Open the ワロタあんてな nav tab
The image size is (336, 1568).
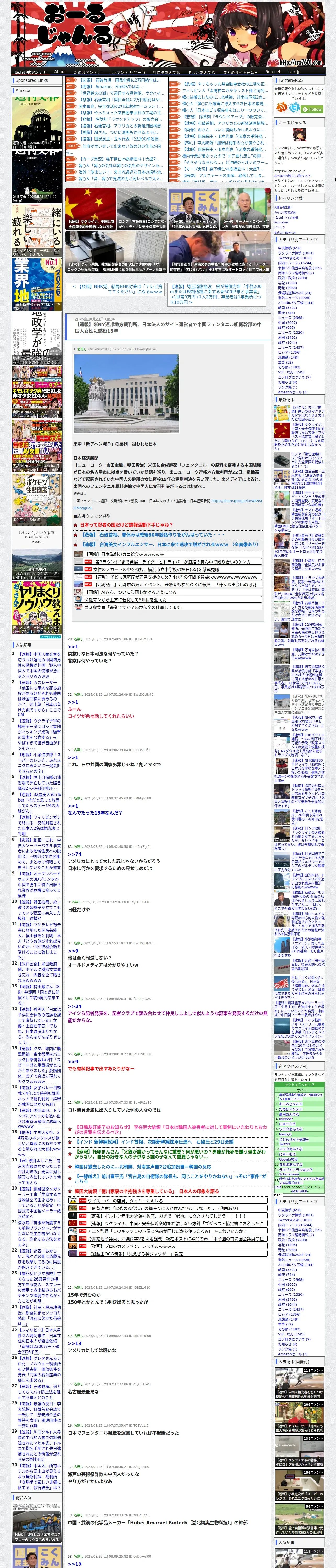tap(166, 72)
